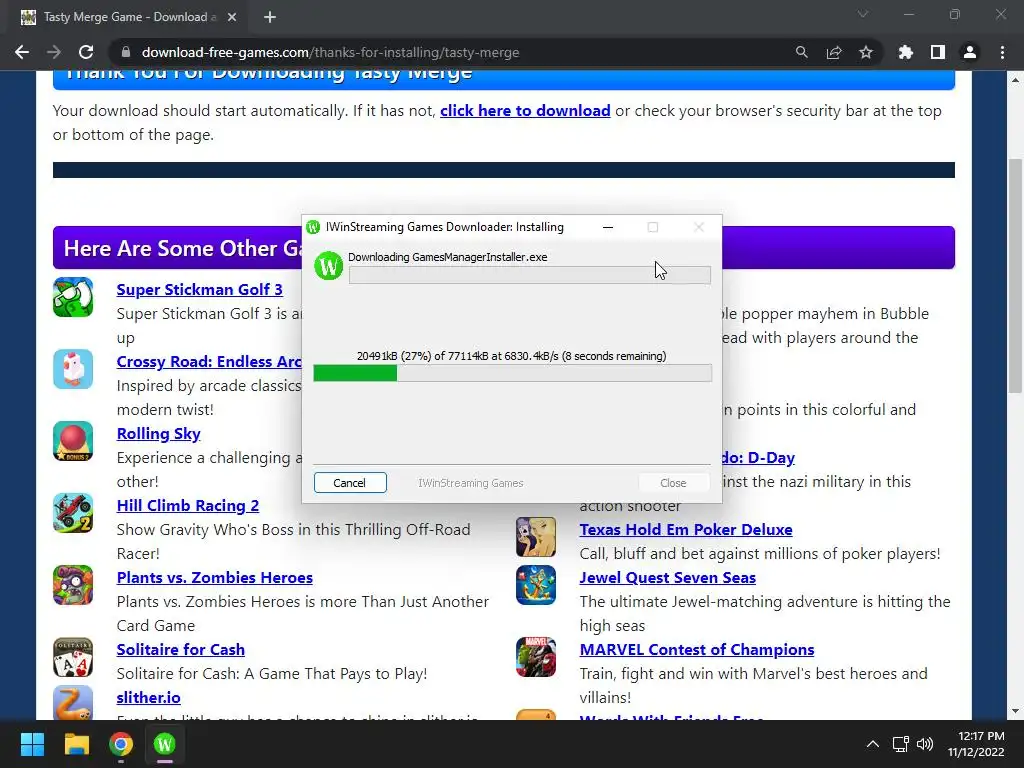Screen dimensions: 1024x768
Task: Open the Extensions puzzle icon
Action: click(906, 52)
